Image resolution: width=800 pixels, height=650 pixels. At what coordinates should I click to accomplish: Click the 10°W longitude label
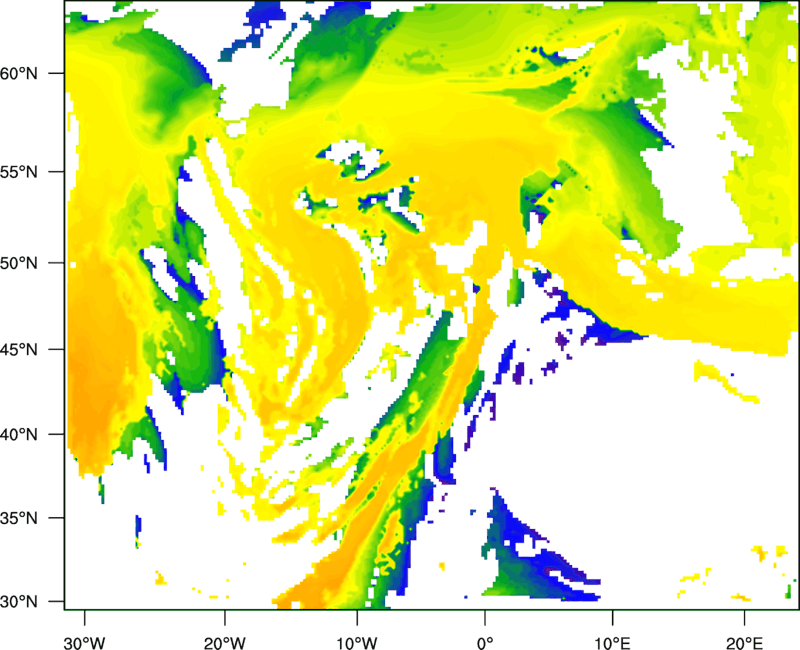pos(357,643)
